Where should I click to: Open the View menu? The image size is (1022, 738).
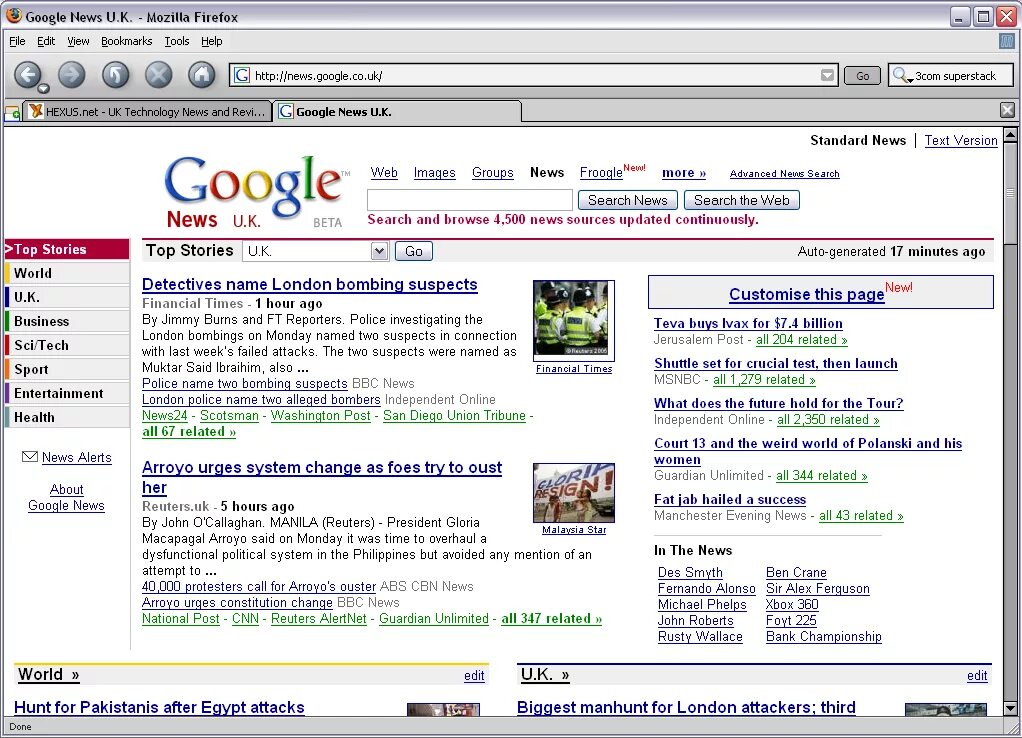(78, 41)
